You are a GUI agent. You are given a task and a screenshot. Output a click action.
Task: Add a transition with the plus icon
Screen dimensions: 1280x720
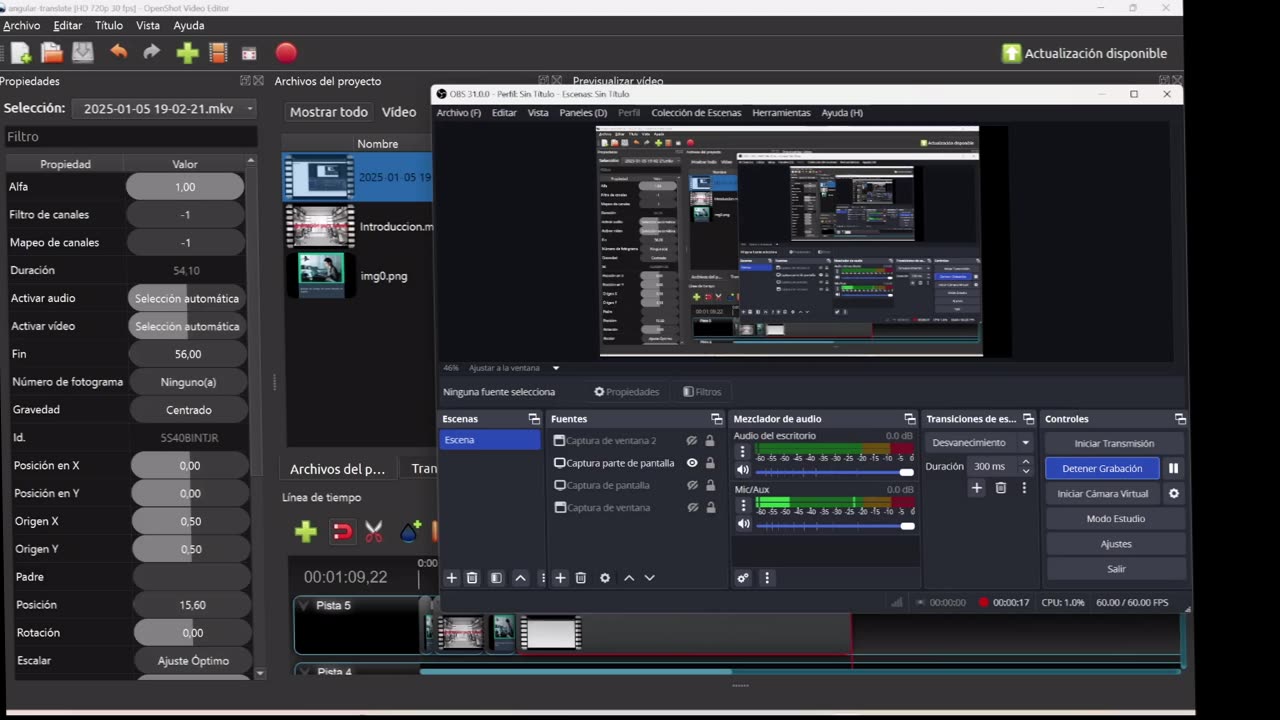tap(977, 488)
